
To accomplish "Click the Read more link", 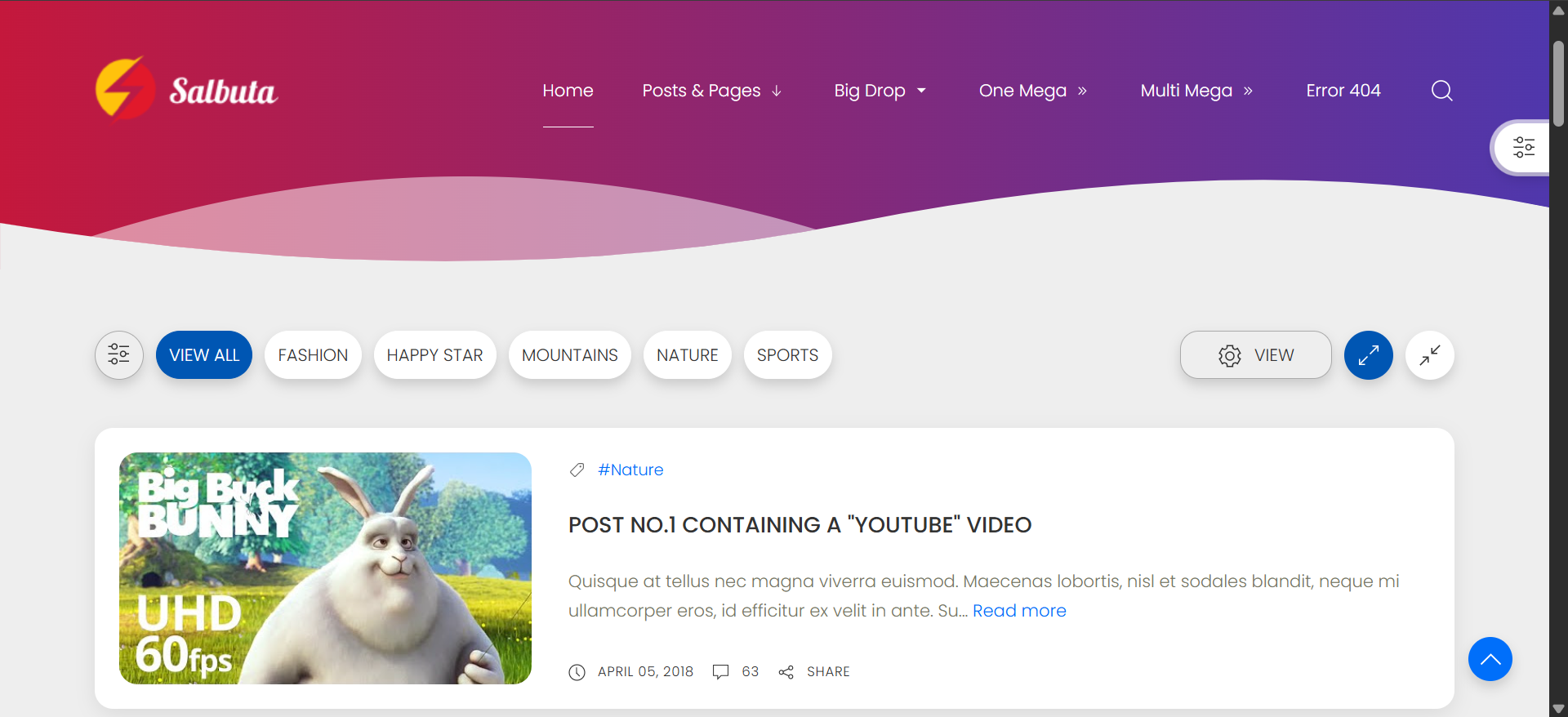I will [x=1019, y=611].
